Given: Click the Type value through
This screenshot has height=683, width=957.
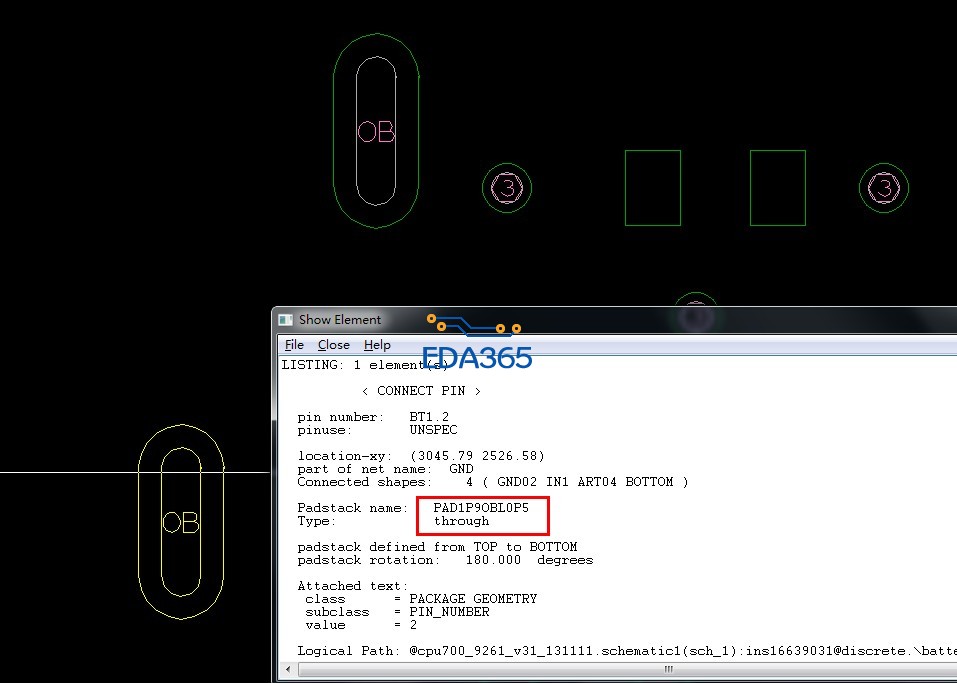Looking at the screenshot, I should 461,521.
